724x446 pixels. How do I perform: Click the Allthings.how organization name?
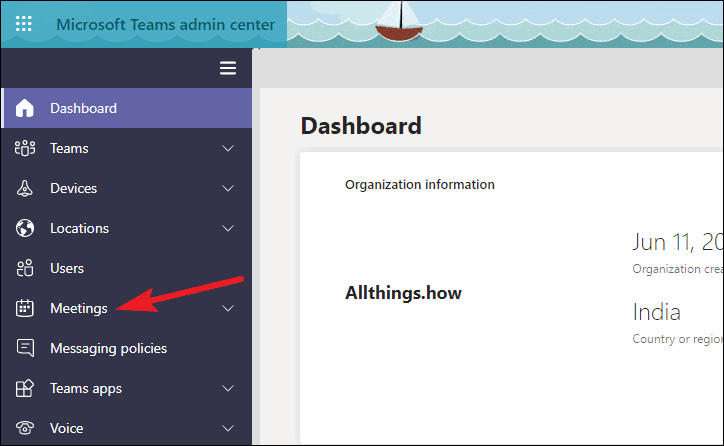click(403, 293)
